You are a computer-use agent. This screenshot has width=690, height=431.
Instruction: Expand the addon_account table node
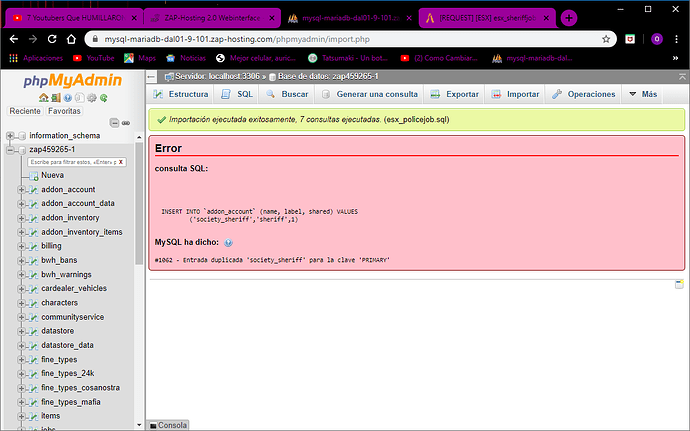[21, 190]
